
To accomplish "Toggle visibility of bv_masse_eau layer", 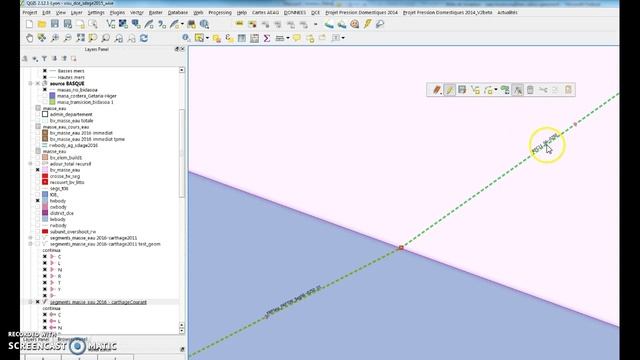I will coord(38,170).
